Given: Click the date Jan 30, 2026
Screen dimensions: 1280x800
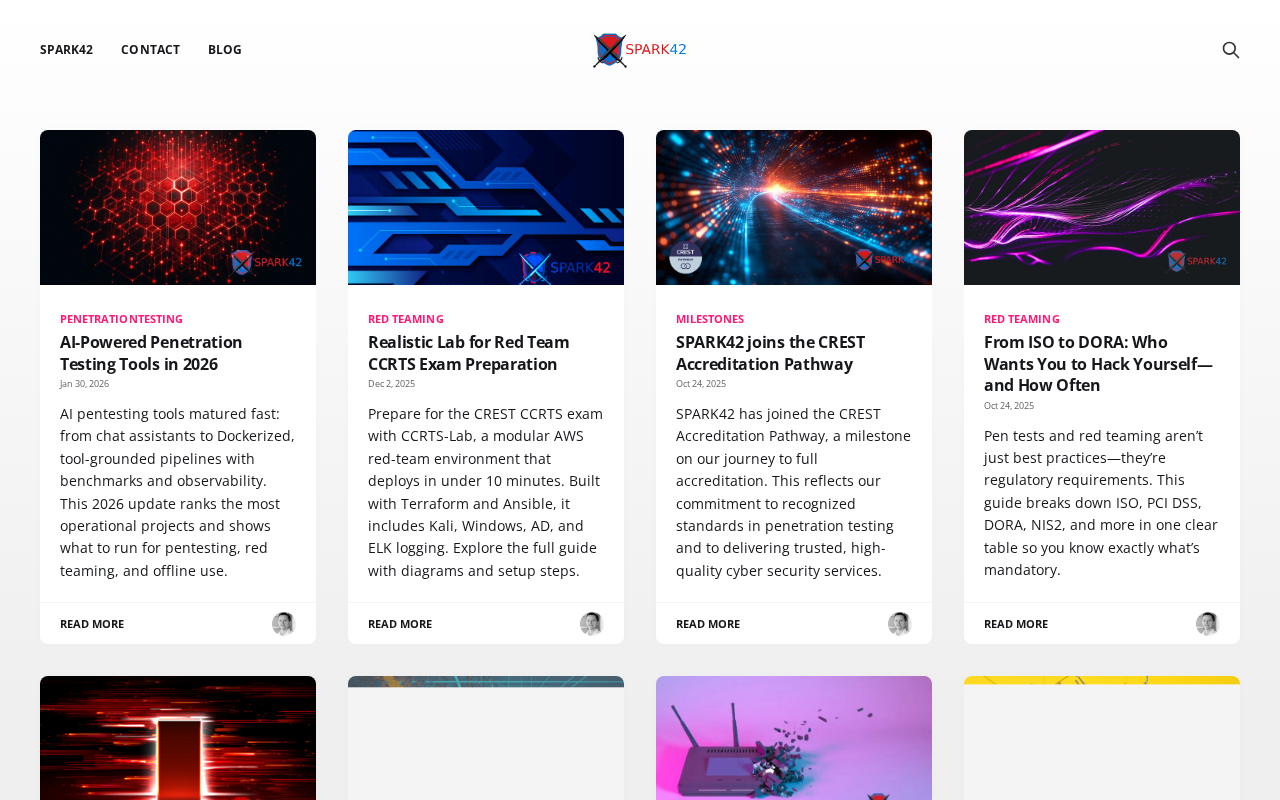Looking at the screenshot, I should pyautogui.click(x=85, y=384).
